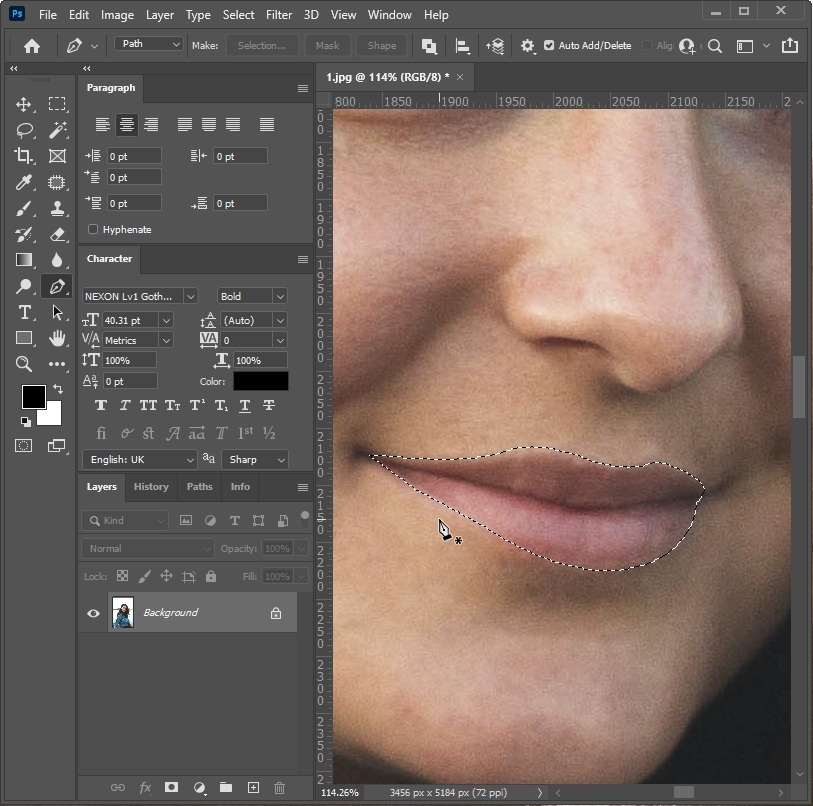Open path operations options

pos(429,46)
